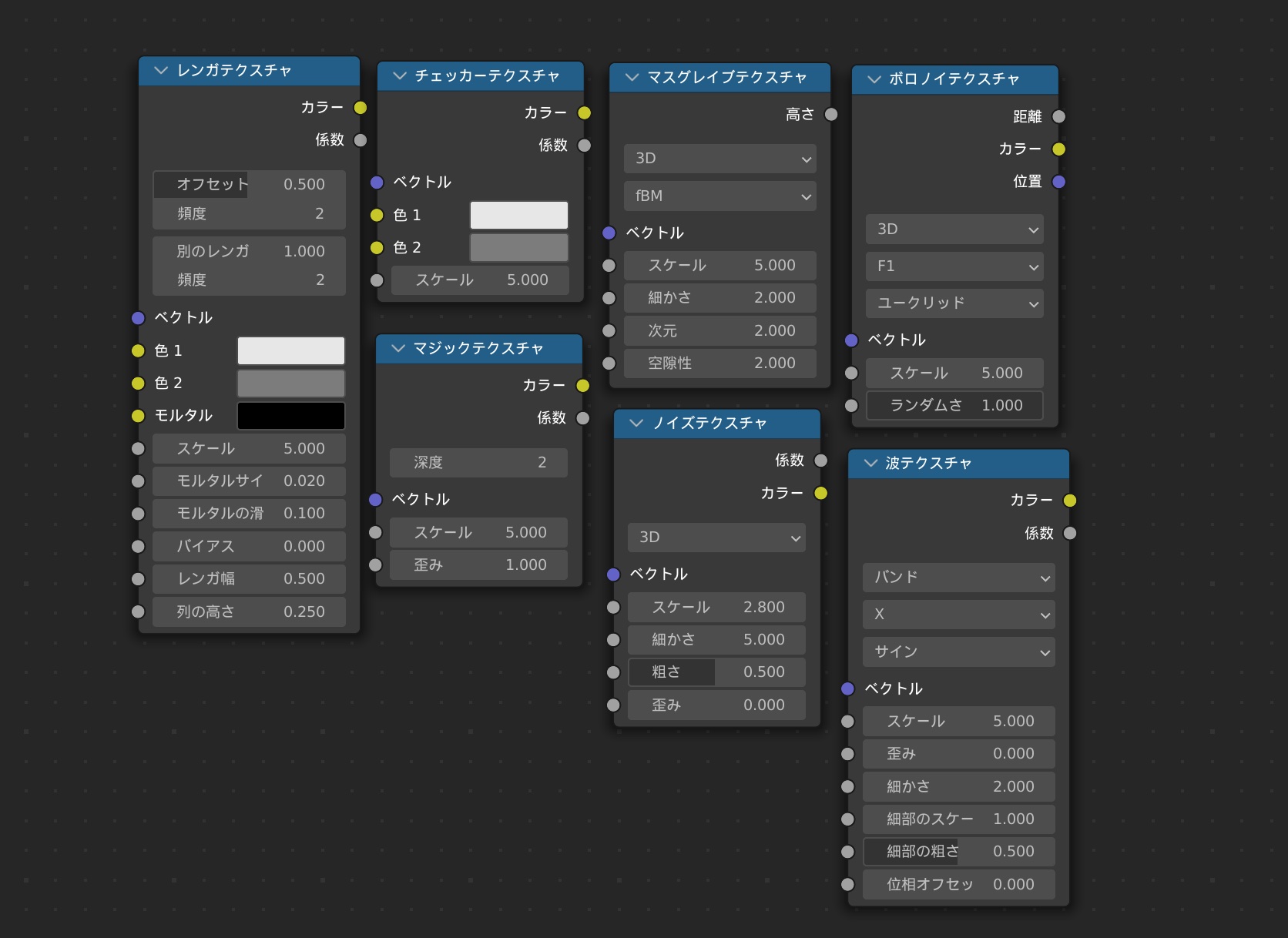Click the モルタル black color swatch
This screenshot has width=1288, height=938.
(x=290, y=416)
